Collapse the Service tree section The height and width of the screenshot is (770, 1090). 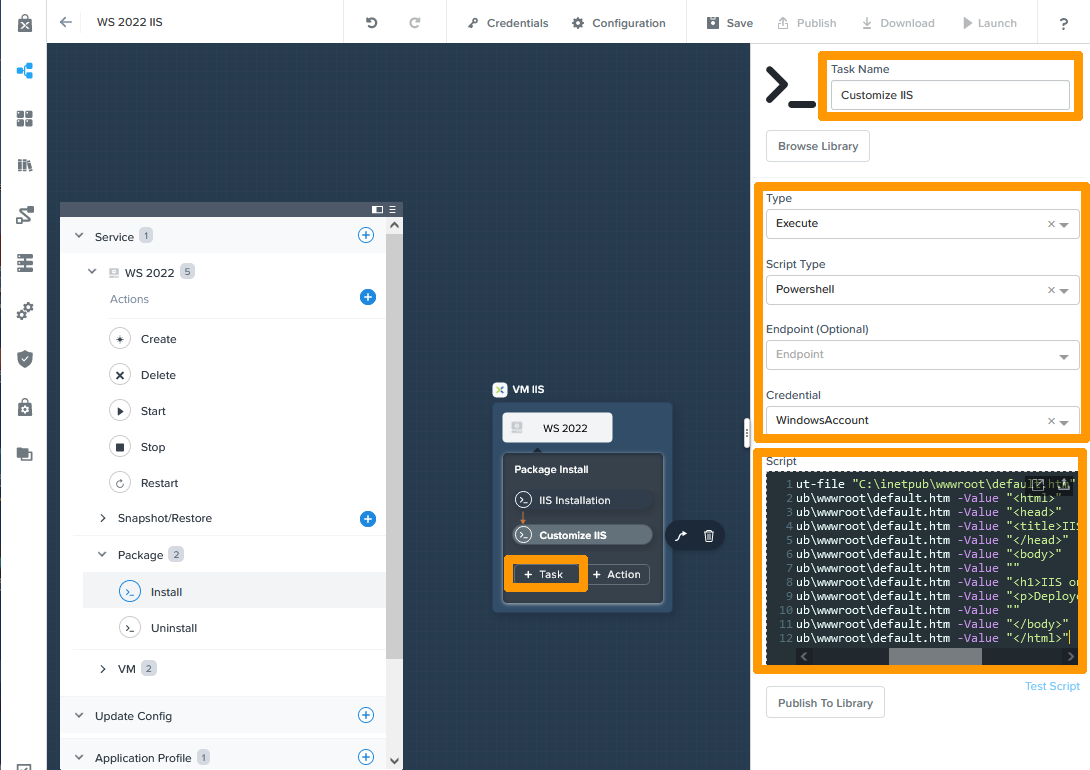pyautogui.click(x=78, y=235)
